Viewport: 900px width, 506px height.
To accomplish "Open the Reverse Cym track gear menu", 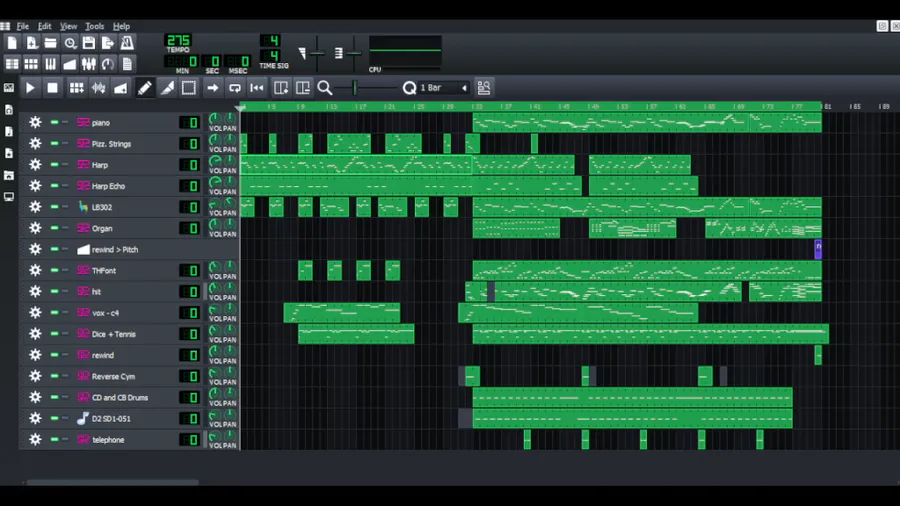I will click(x=35, y=376).
